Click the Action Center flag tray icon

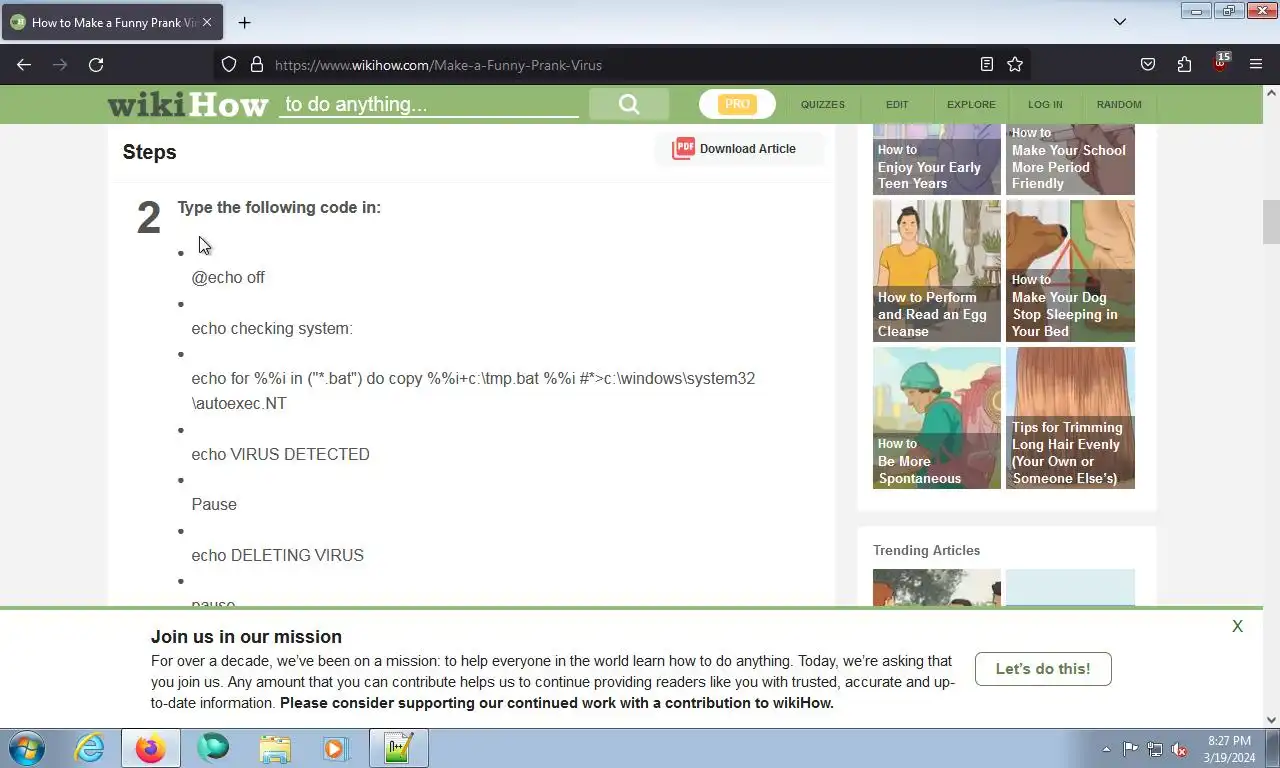point(1130,749)
